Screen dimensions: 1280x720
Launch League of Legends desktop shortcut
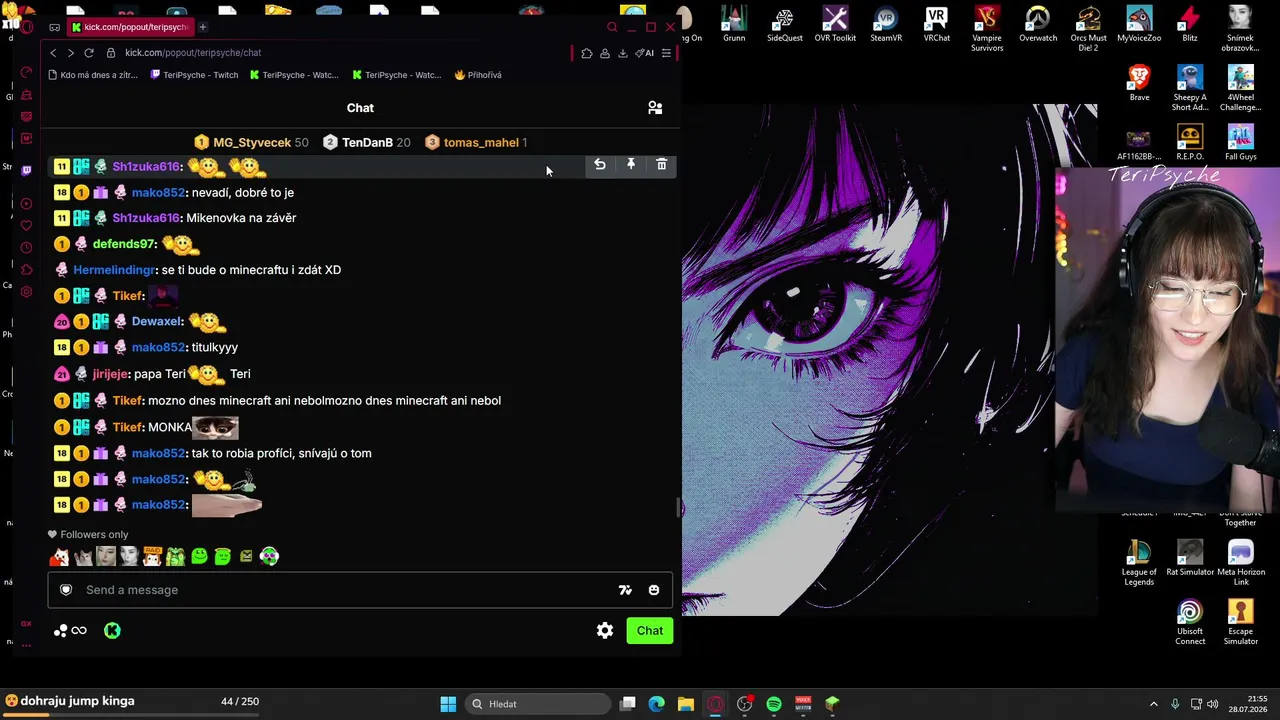coord(1139,563)
